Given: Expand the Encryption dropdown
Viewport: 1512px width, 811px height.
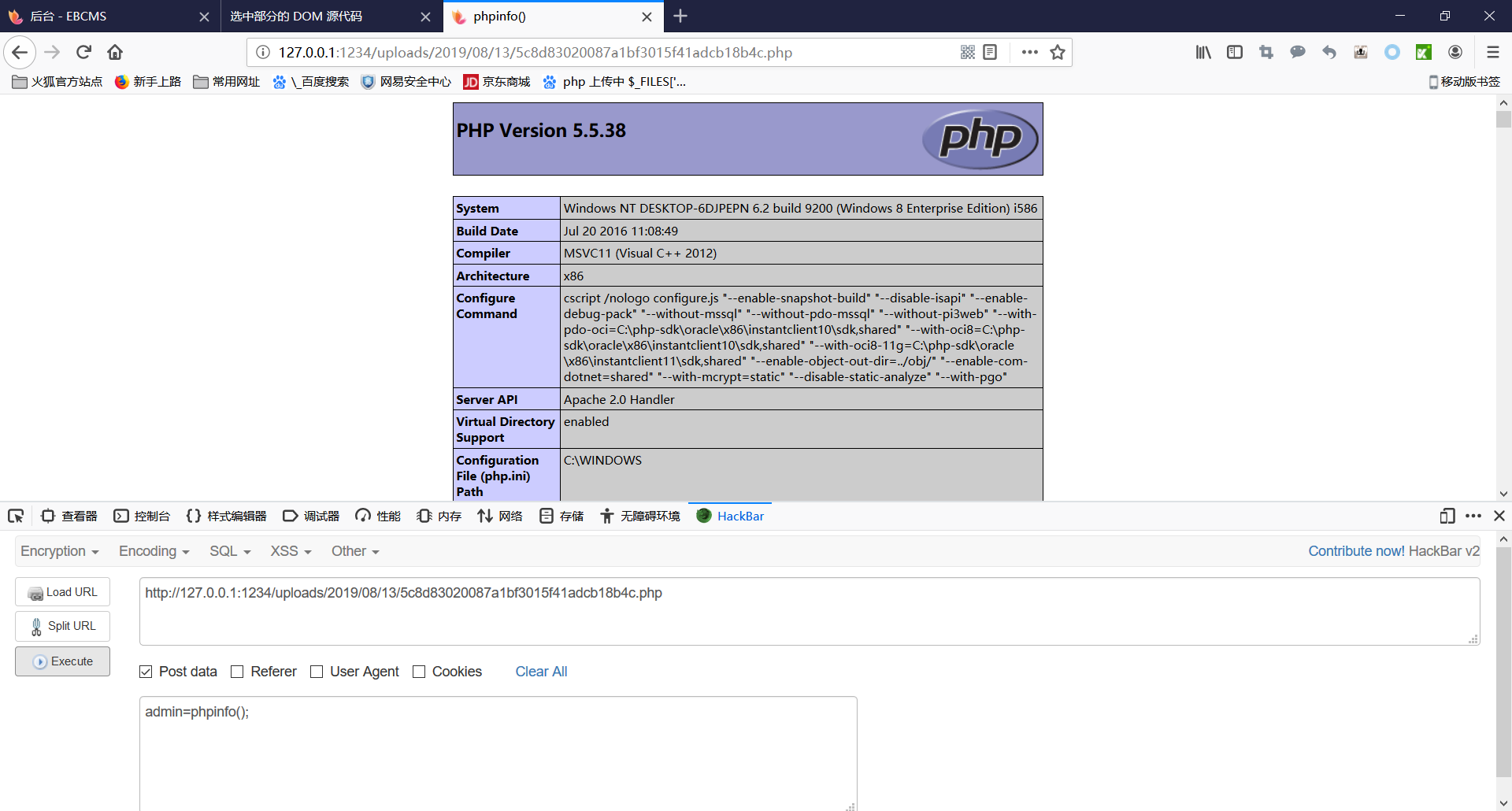Looking at the screenshot, I should coord(60,551).
